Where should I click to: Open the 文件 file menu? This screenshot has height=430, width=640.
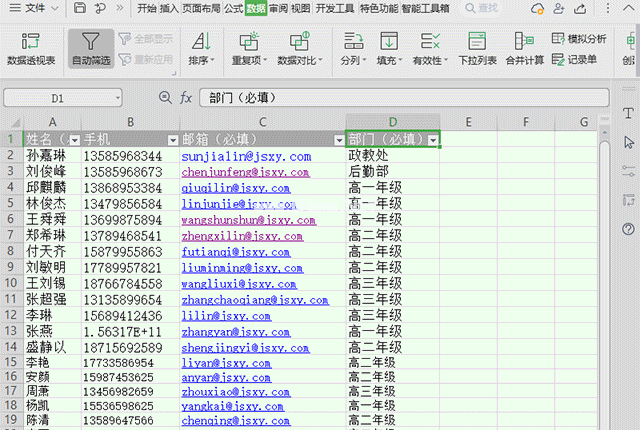[34, 8]
